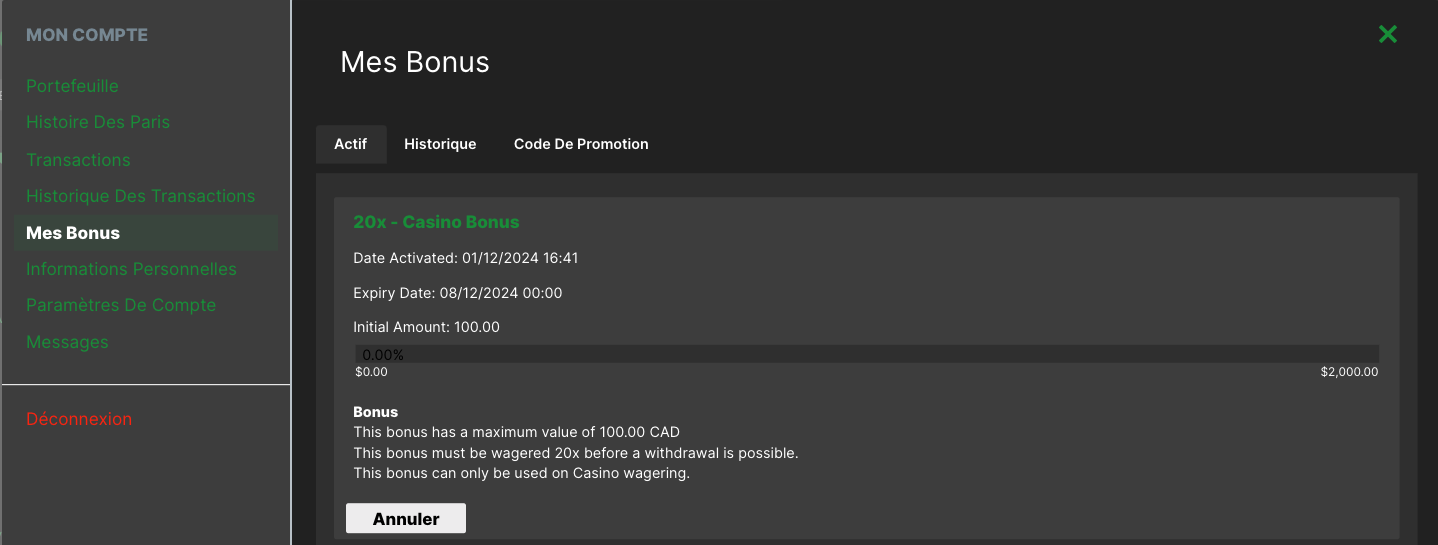This screenshot has height=545, width=1438.
Task: Open the Messages section
Action: pyautogui.click(x=67, y=342)
